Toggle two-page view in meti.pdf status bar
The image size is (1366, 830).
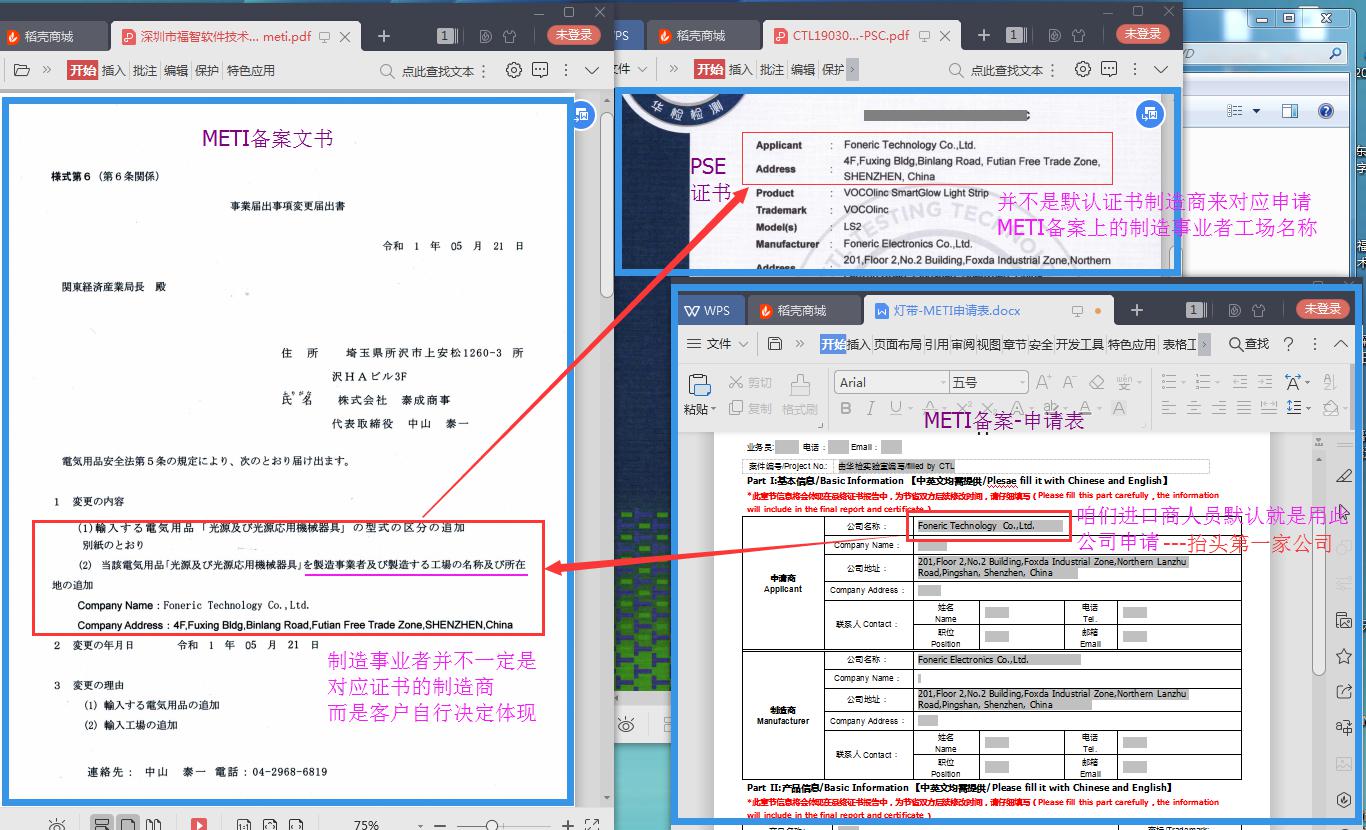pyautogui.click(x=154, y=824)
